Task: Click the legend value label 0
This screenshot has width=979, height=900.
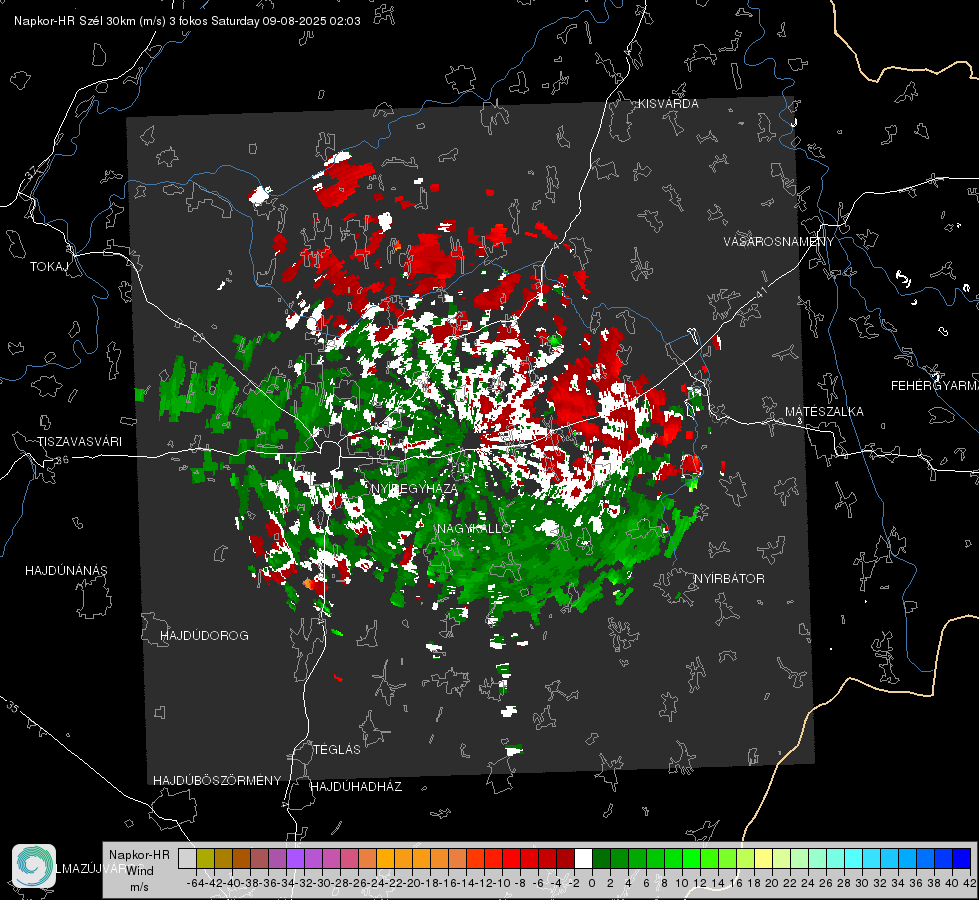Action: coord(592,883)
